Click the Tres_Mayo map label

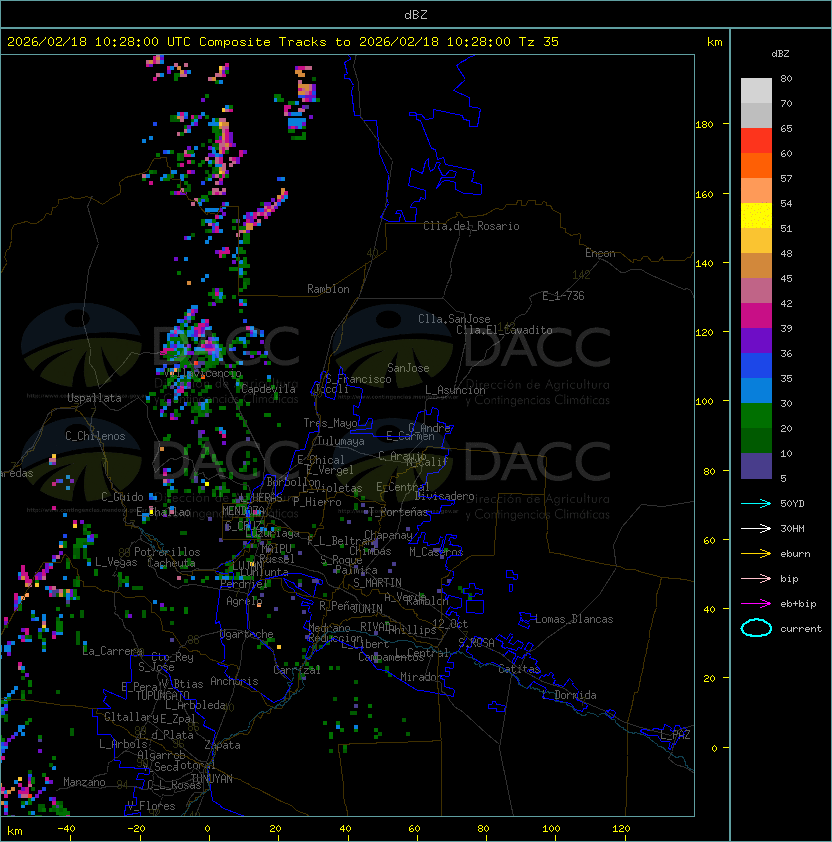[x=330, y=423]
